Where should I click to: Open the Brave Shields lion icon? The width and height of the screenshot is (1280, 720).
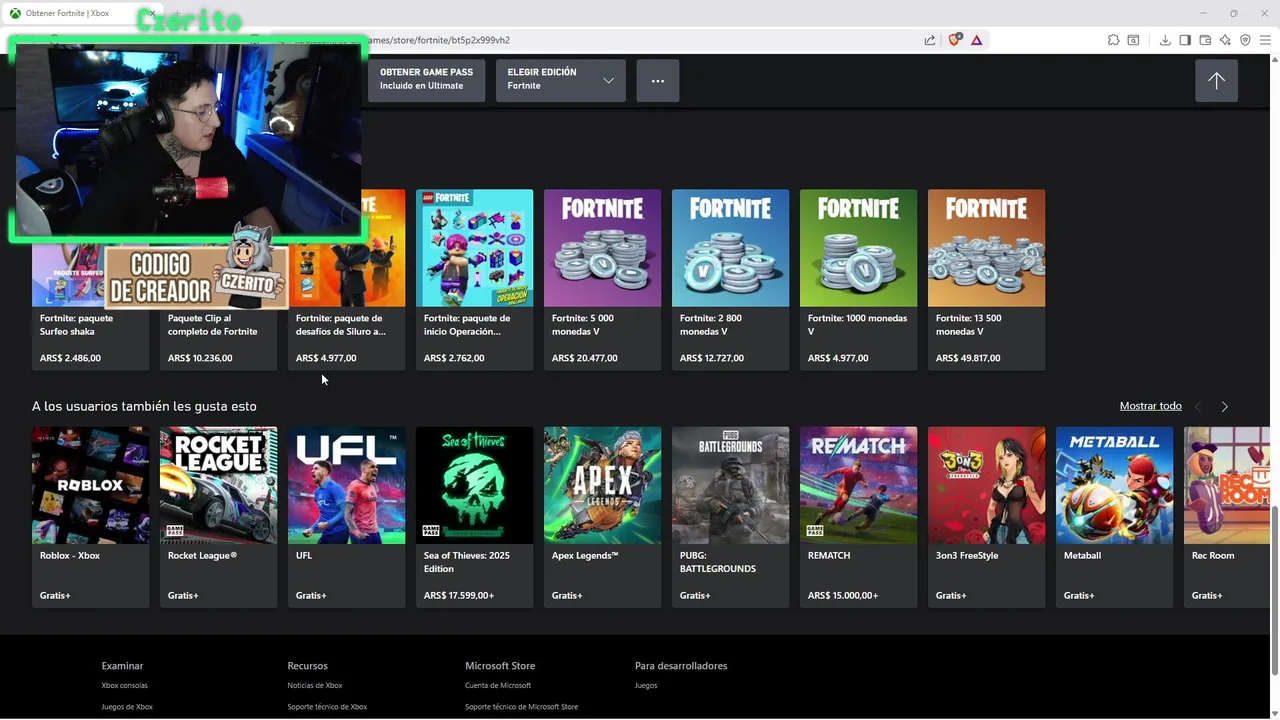tap(954, 40)
